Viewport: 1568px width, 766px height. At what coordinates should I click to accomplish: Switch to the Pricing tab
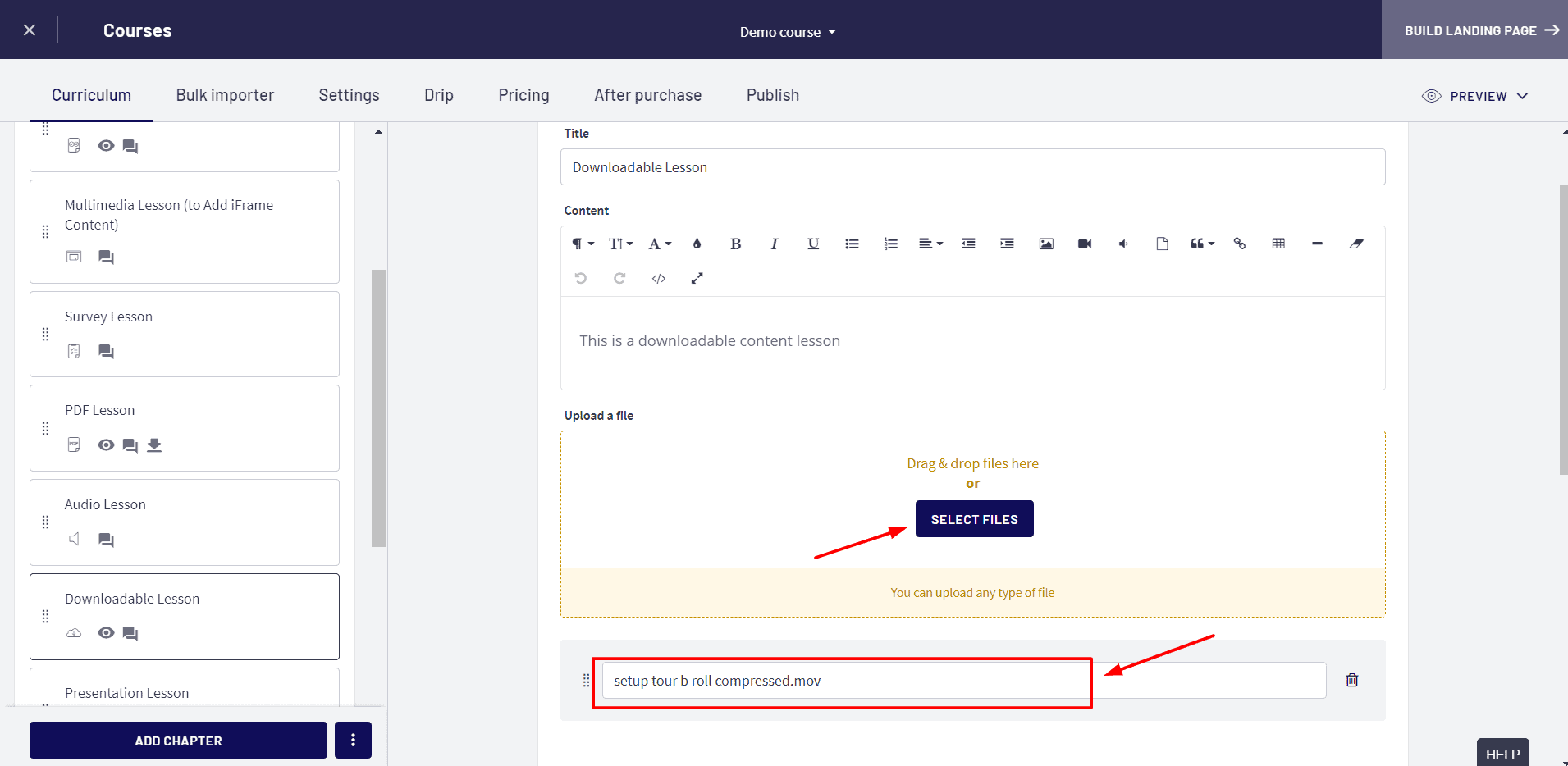coord(523,95)
